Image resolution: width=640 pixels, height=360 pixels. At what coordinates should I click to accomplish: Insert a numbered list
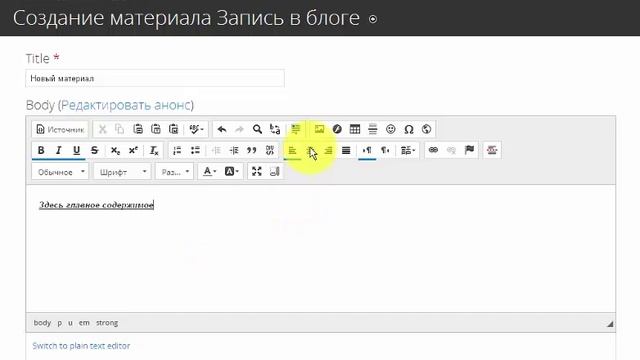pyautogui.click(x=177, y=150)
